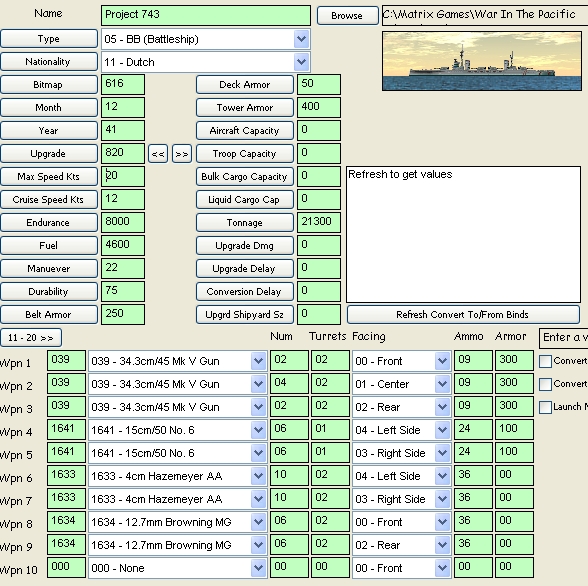
Task: Click the ship bitmap preview image
Action: coord(482,61)
